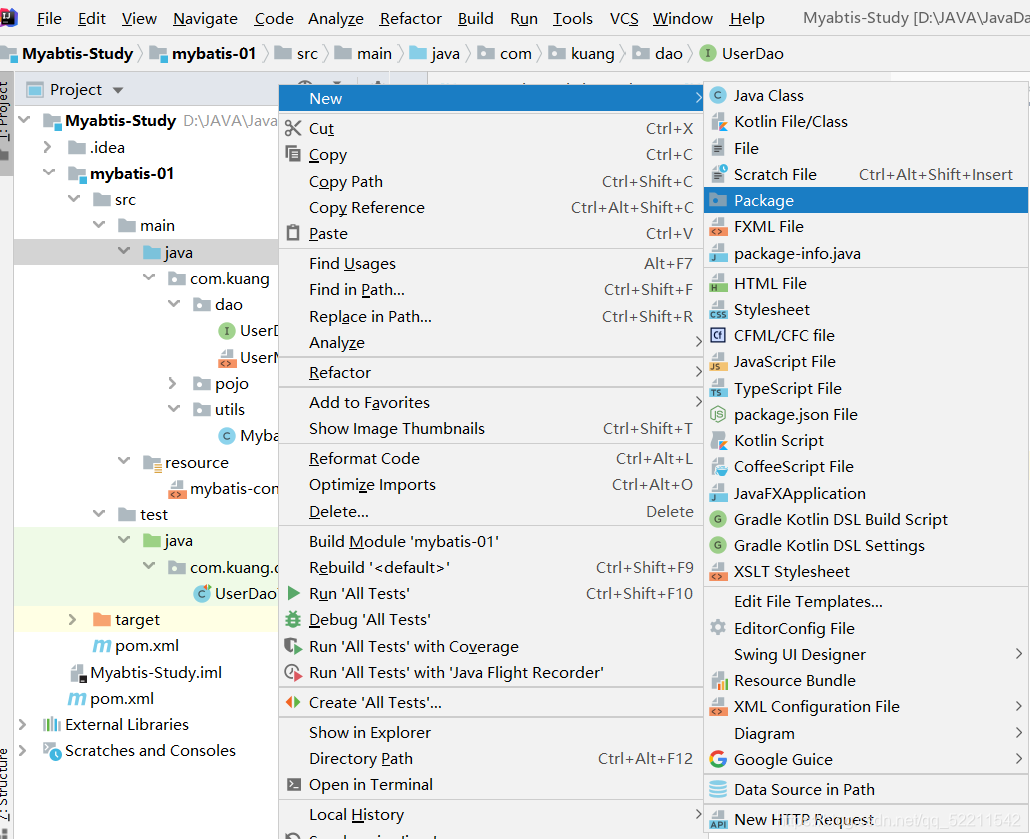
Task: Open the XML Configuration File submenu
Action: tap(865, 707)
